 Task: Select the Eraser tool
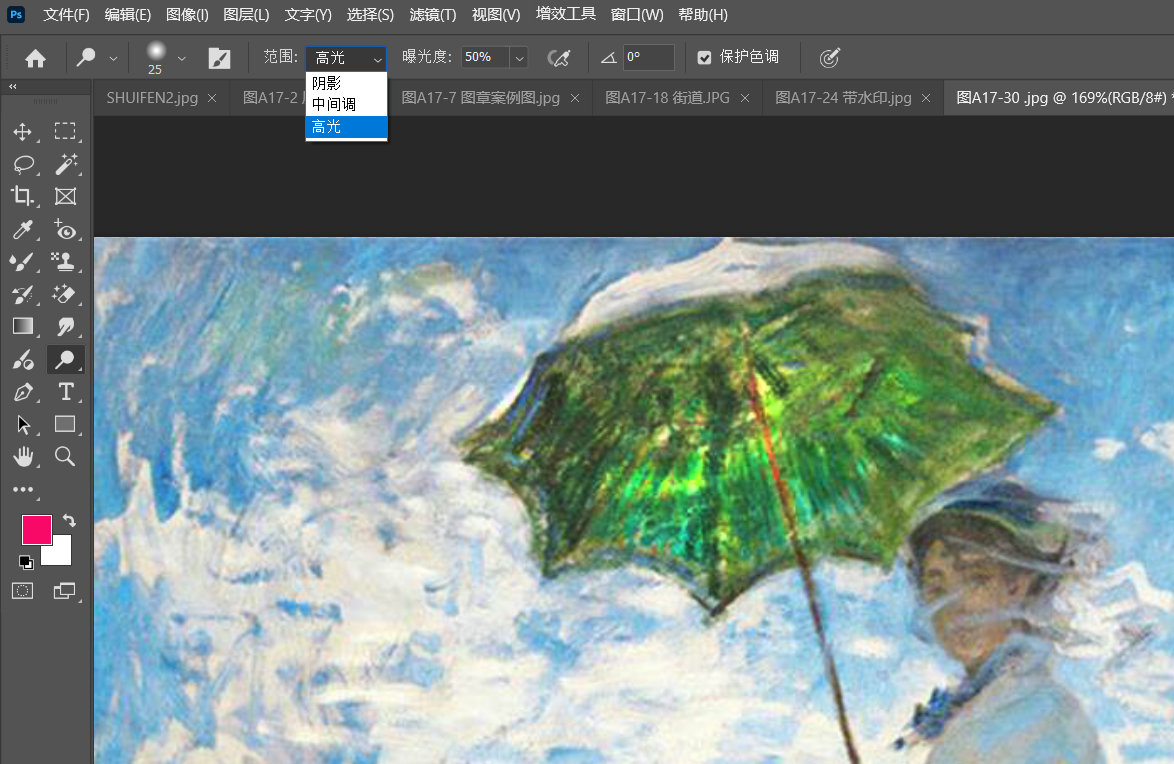pyautogui.click(x=65, y=294)
